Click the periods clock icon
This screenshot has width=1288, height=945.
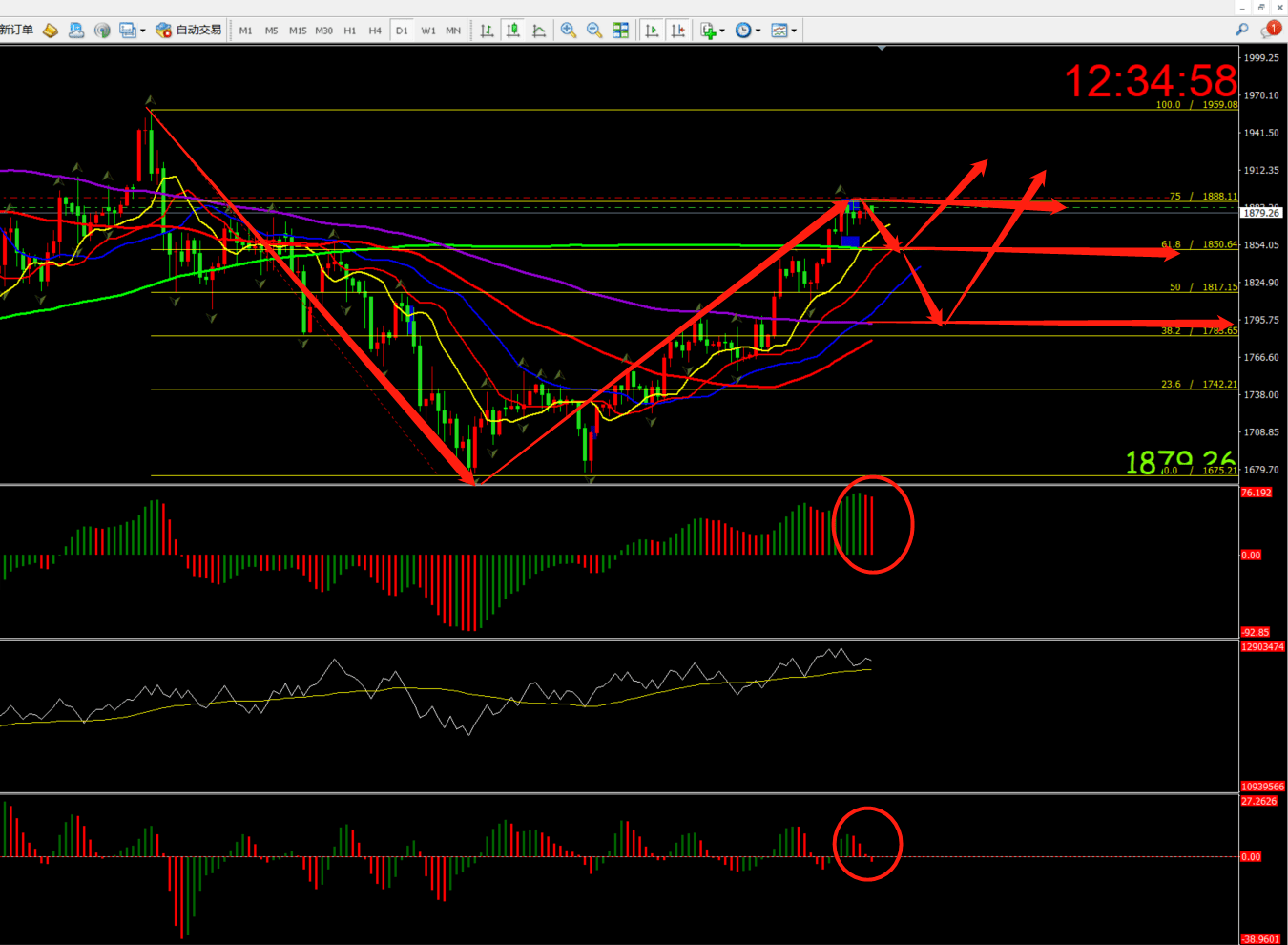click(x=743, y=31)
